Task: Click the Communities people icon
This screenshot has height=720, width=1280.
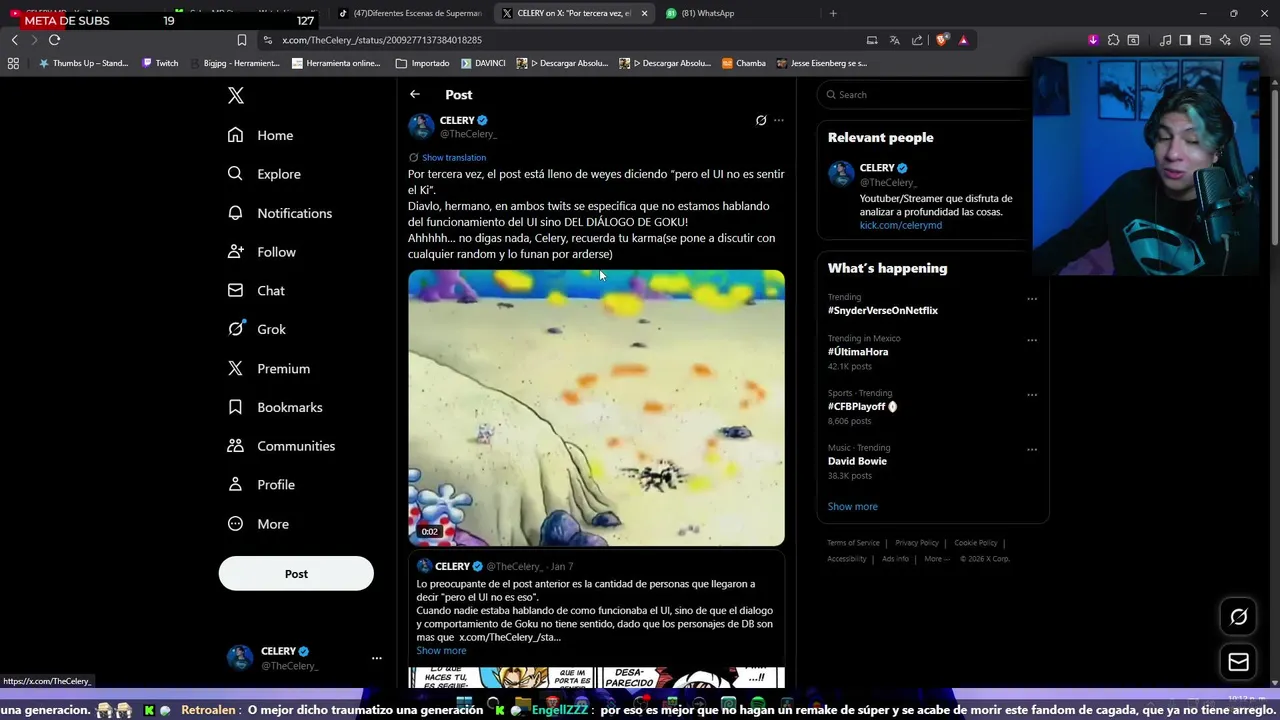Action: coord(235,446)
